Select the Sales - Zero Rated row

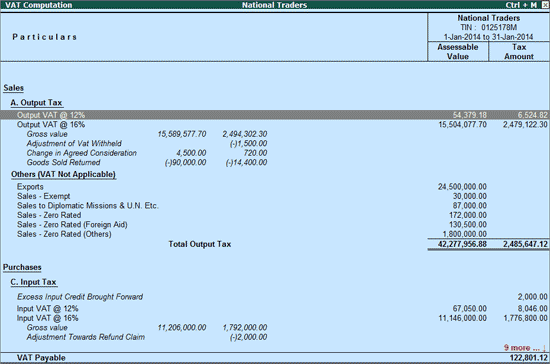click(x=275, y=215)
